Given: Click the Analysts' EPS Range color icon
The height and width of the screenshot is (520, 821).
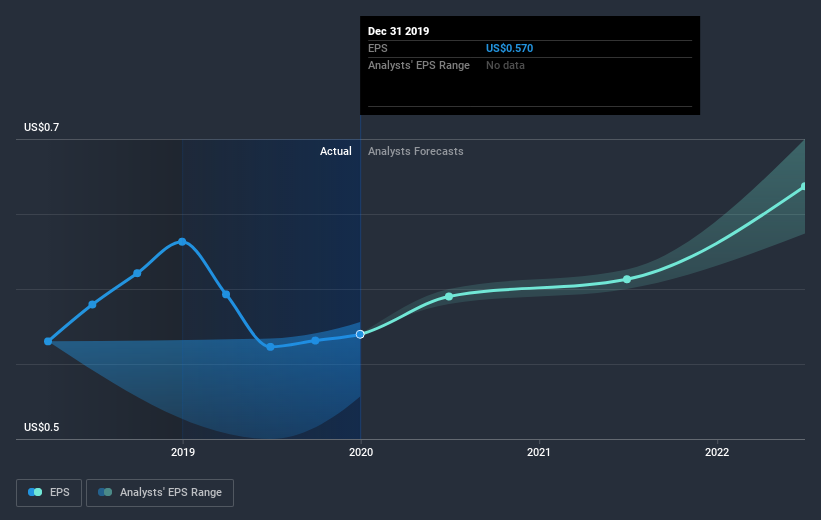Looking at the screenshot, I should tap(105, 492).
